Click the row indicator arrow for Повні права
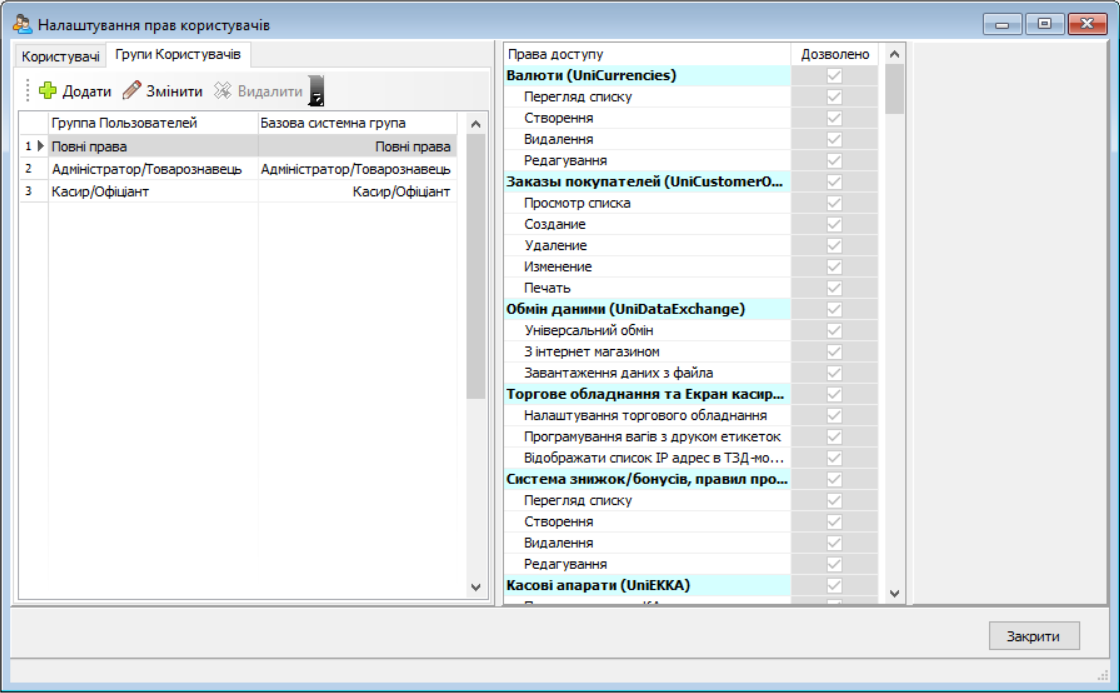 41,146
